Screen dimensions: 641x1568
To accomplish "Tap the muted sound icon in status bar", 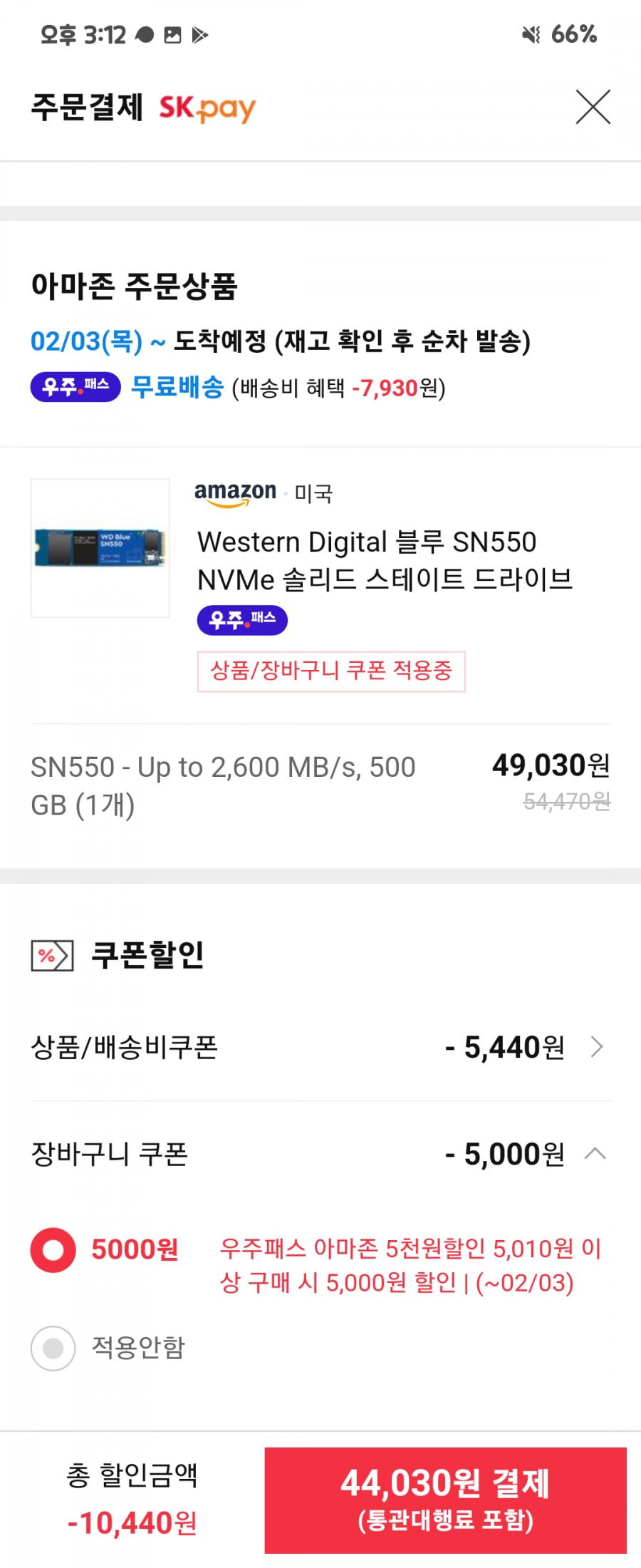I will click(x=531, y=34).
